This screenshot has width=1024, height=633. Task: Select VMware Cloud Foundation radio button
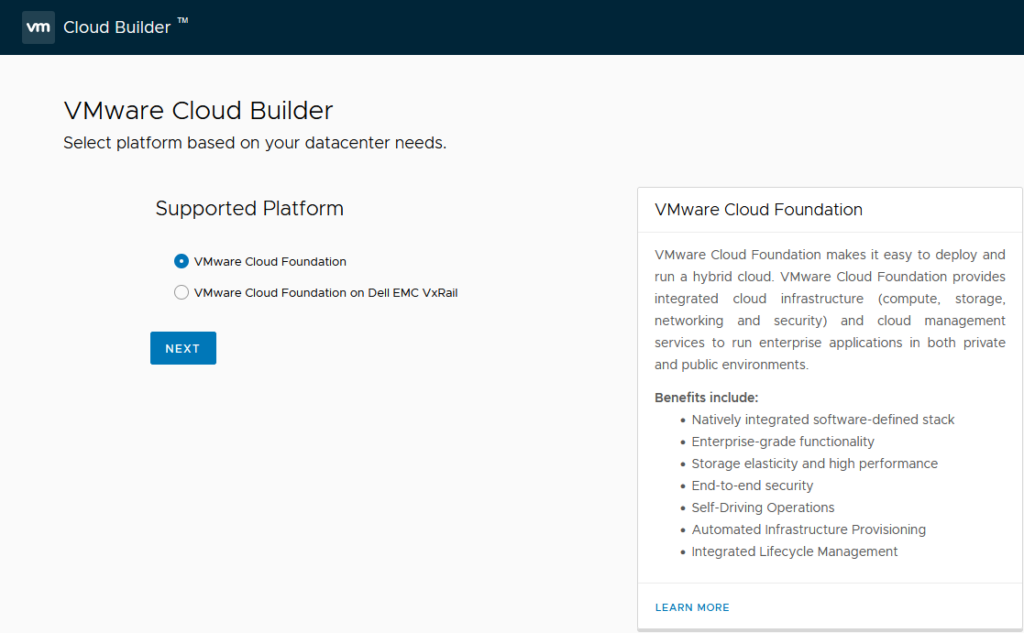(x=182, y=261)
